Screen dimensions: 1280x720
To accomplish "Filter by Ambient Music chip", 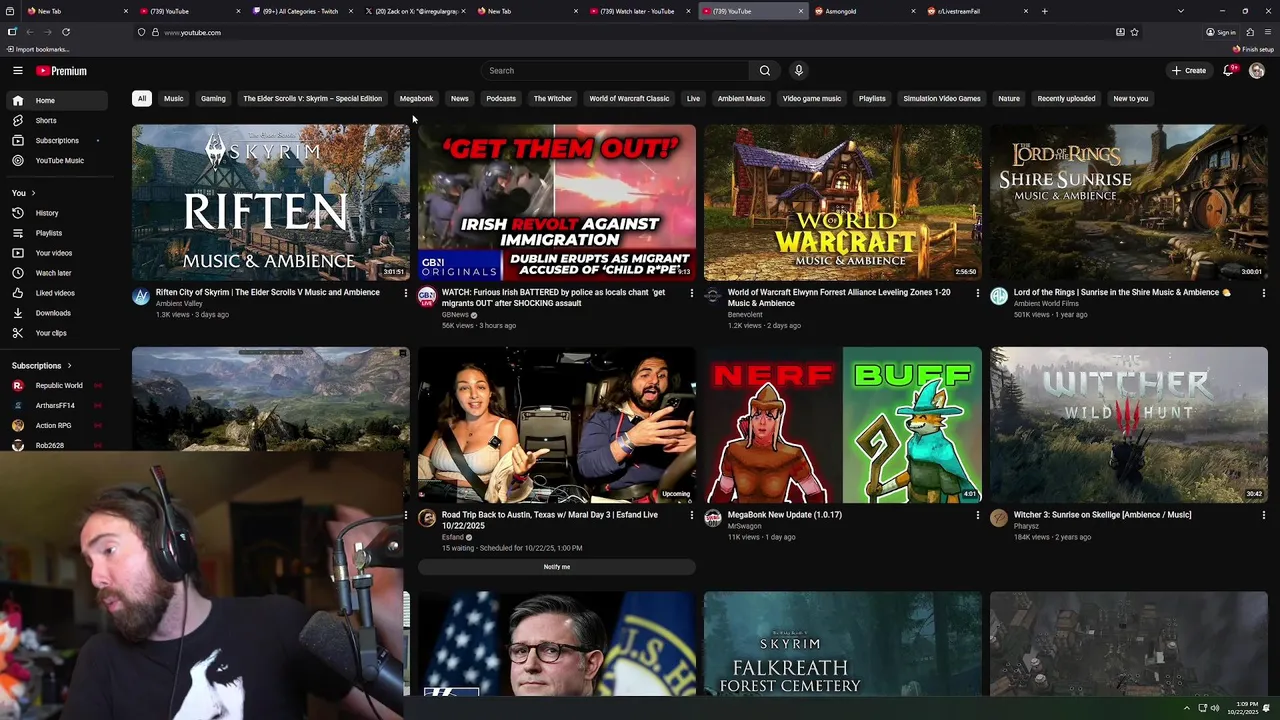I will pos(741,99).
